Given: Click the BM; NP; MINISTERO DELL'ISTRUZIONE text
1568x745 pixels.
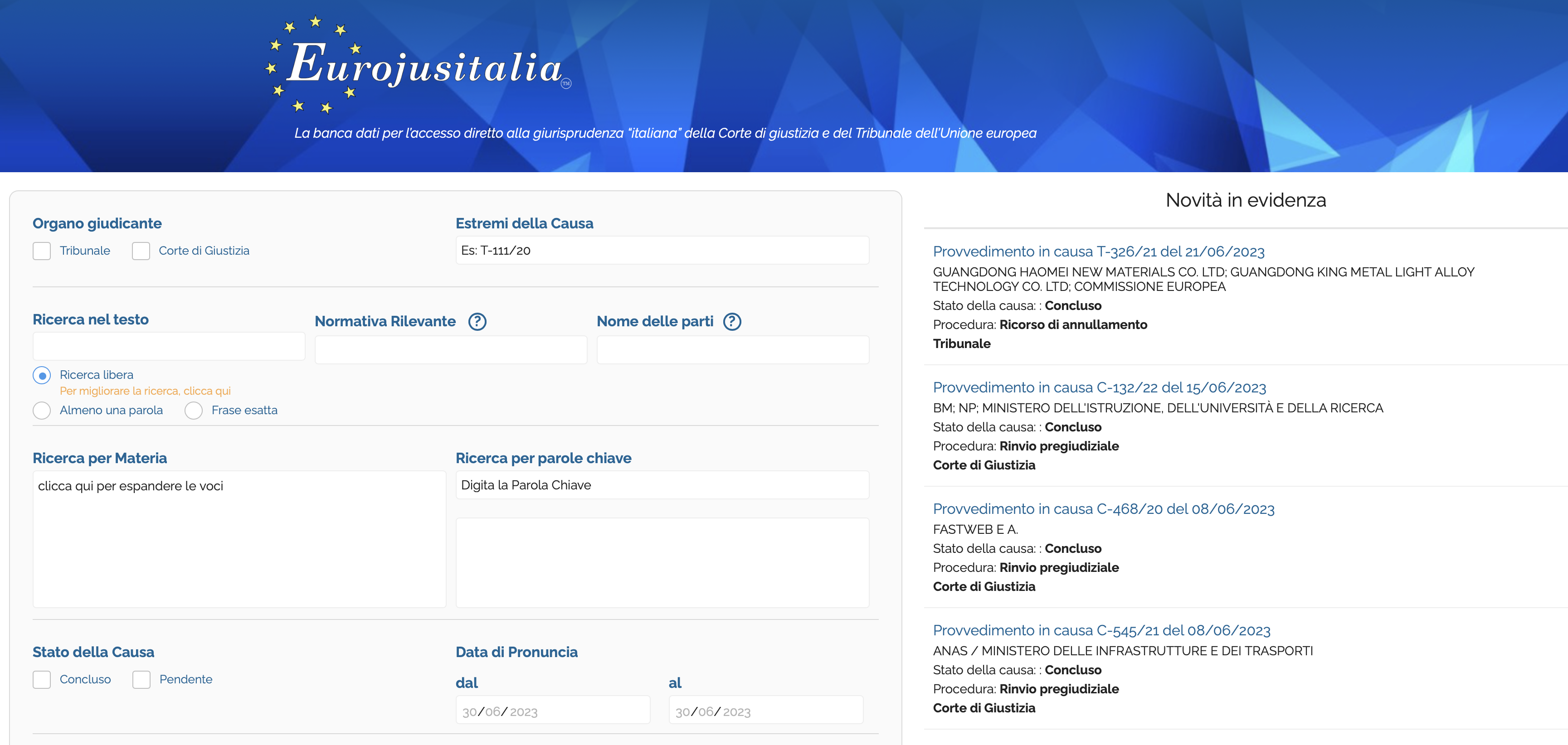Looking at the screenshot, I should coord(1158,408).
